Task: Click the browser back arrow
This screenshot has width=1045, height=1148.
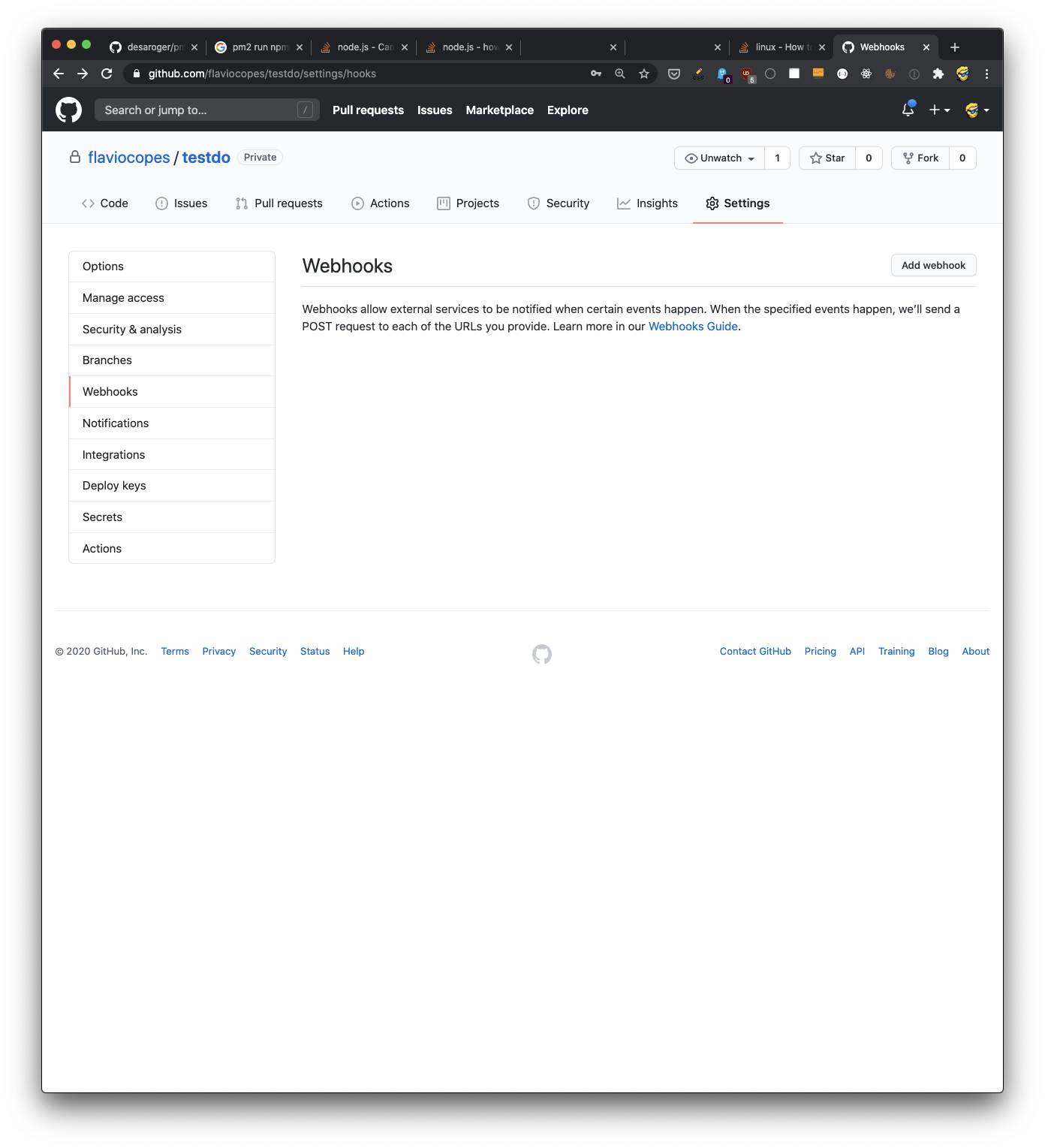Action: tap(59, 74)
